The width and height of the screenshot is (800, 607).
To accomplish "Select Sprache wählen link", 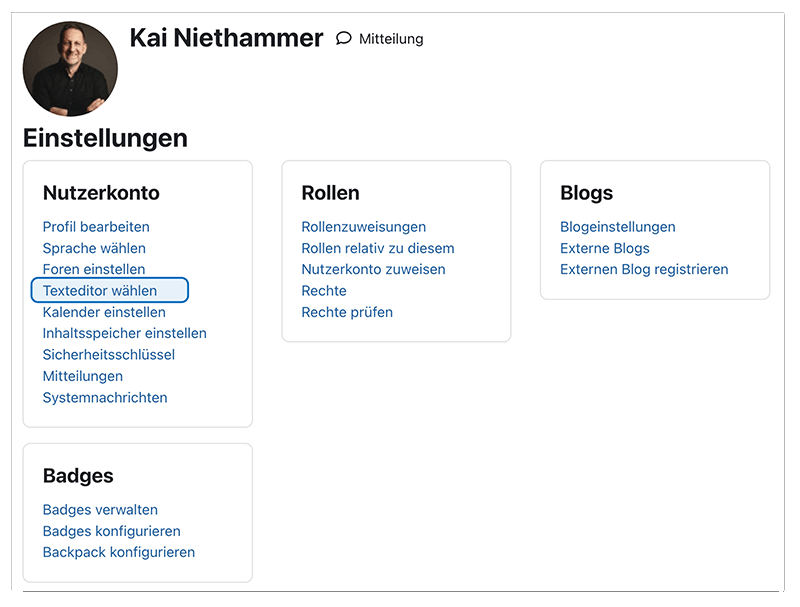I will tap(94, 248).
